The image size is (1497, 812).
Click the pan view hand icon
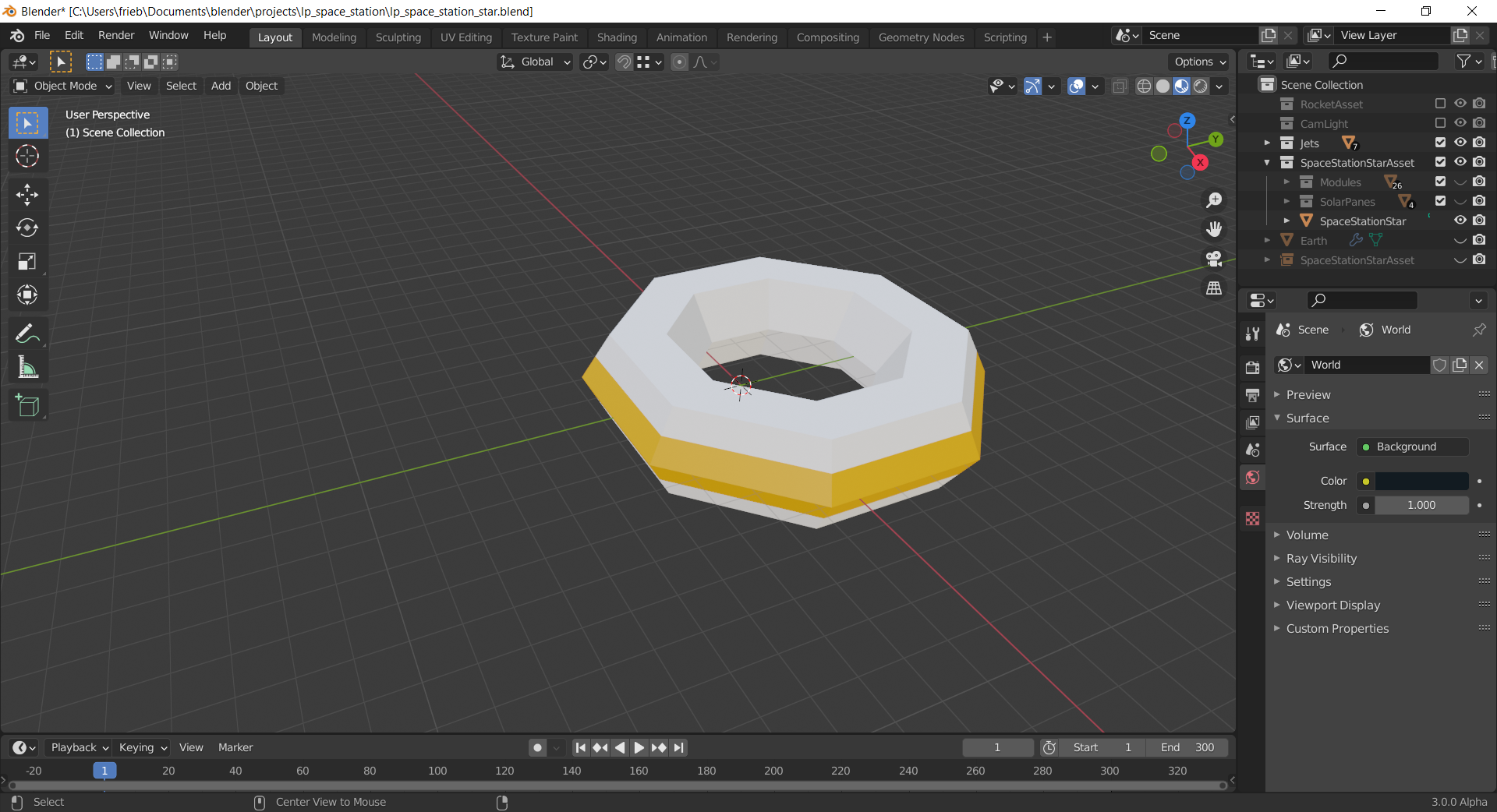[x=1214, y=229]
